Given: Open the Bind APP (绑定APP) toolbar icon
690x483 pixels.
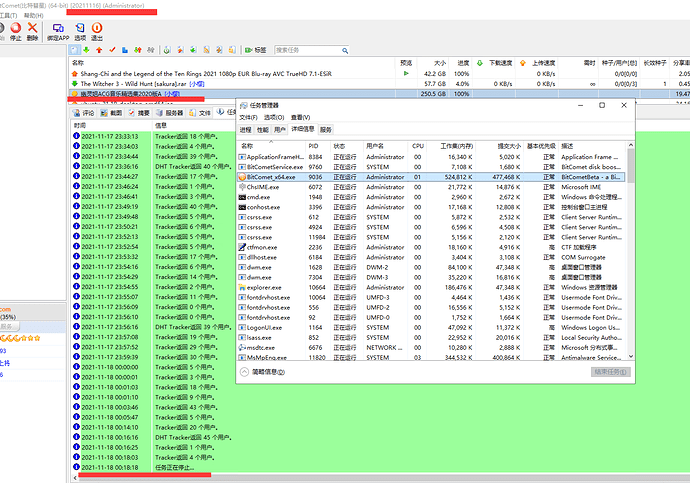Looking at the screenshot, I should coord(58,32).
